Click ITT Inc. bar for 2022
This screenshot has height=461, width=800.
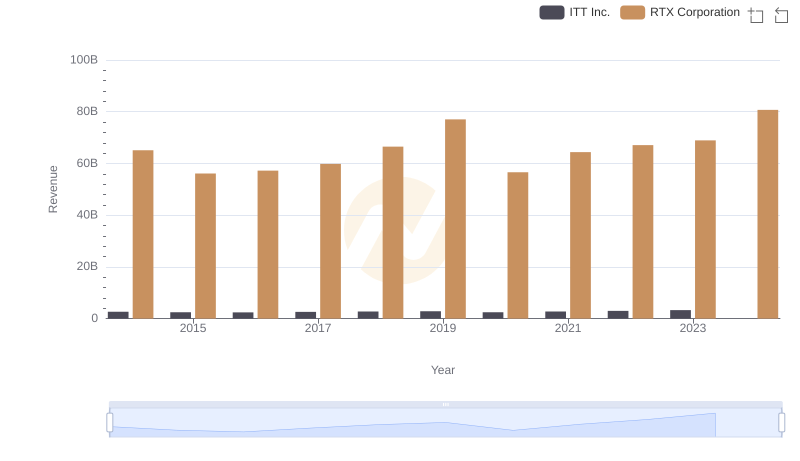pyautogui.click(x=618, y=315)
